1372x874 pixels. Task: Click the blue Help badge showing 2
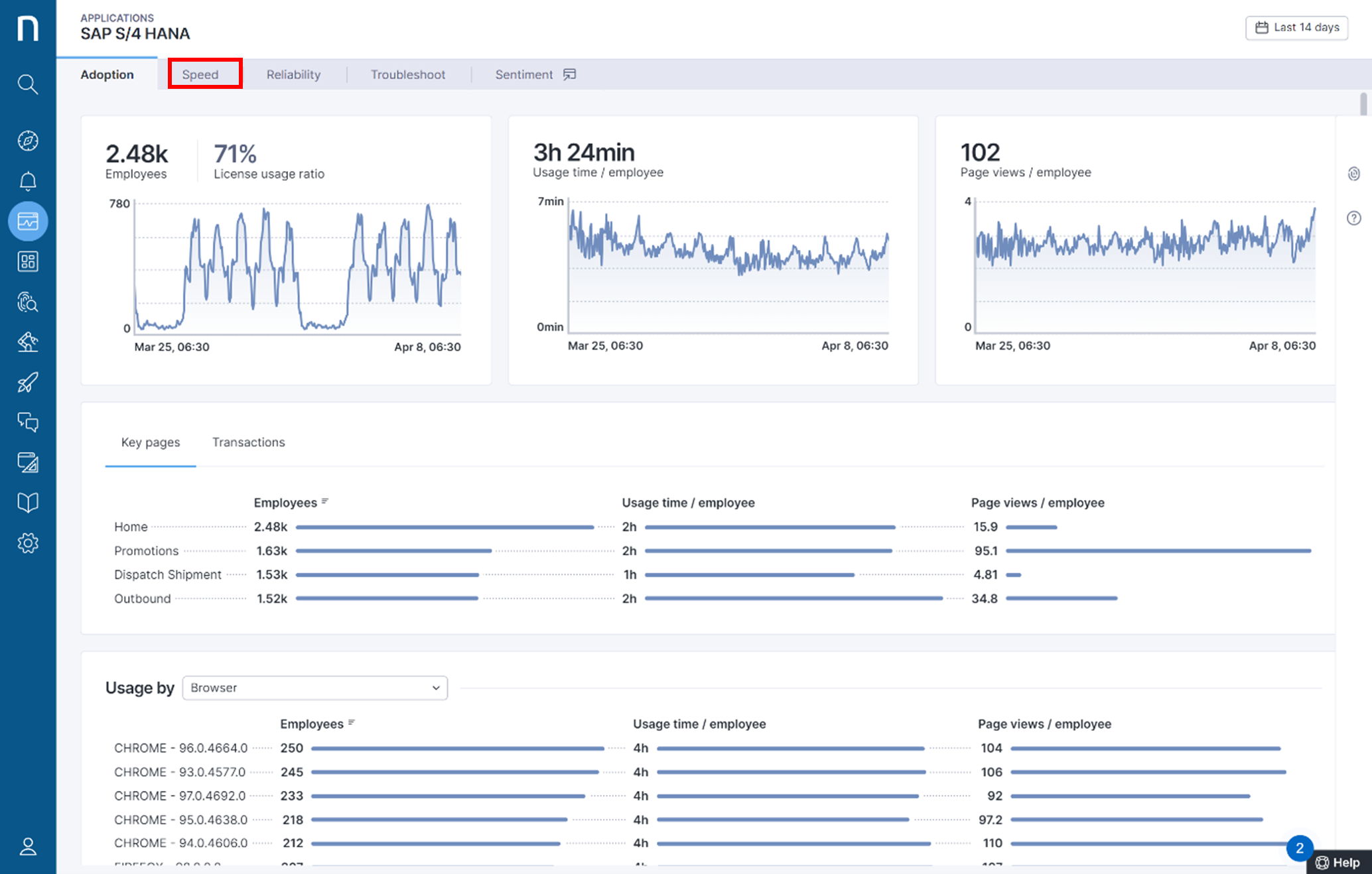point(1300,849)
